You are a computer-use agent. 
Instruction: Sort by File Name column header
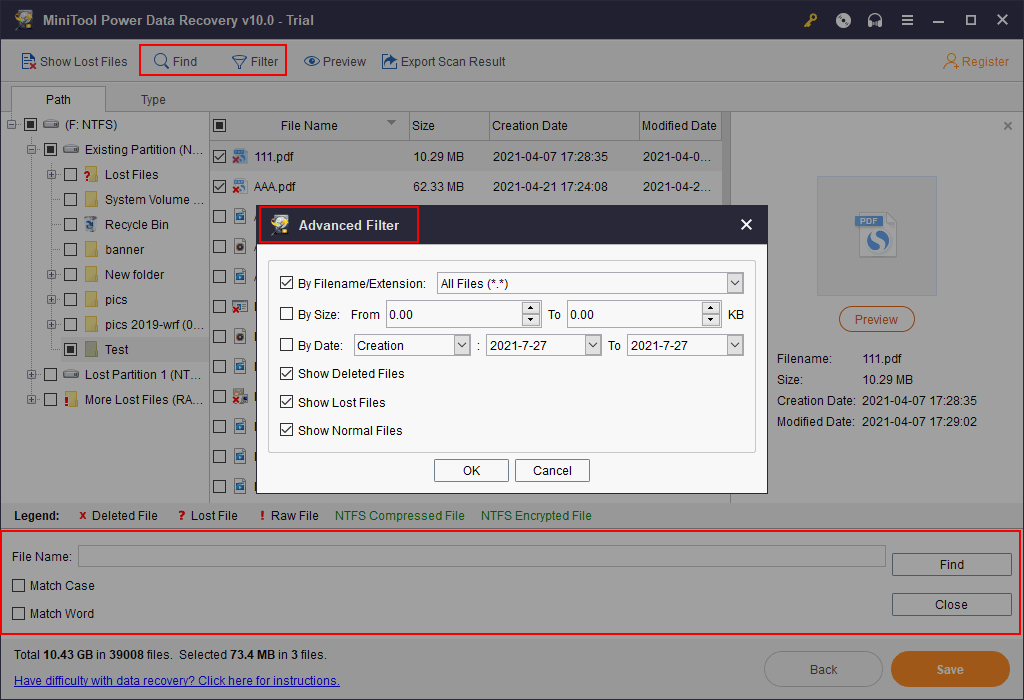[x=310, y=125]
